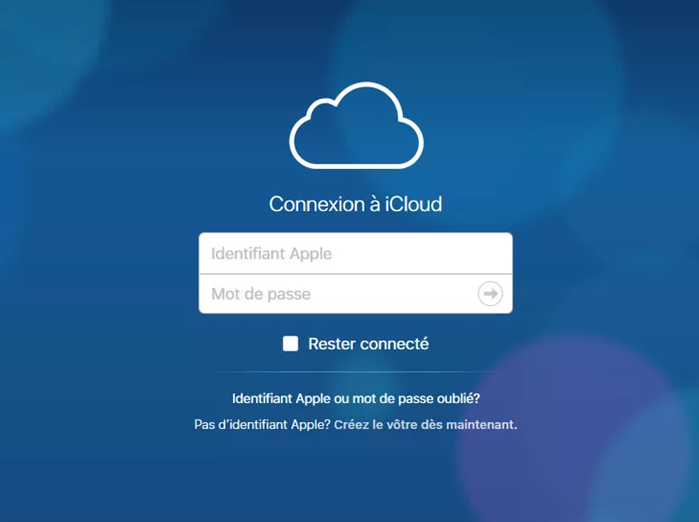The height and width of the screenshot is (522, 699).
Task: Click the Pas d'identifiant Apple? text
Action: 262,424
